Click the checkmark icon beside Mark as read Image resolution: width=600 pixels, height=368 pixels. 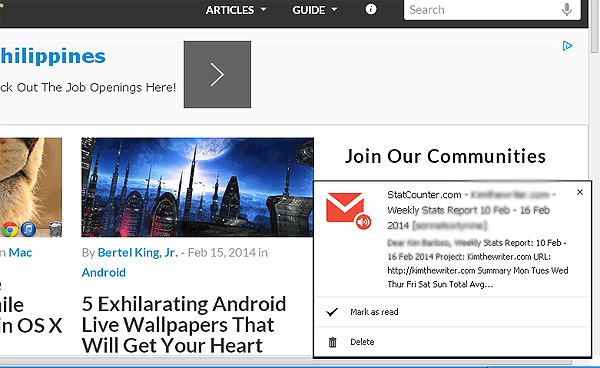click(x=332, y=312)
